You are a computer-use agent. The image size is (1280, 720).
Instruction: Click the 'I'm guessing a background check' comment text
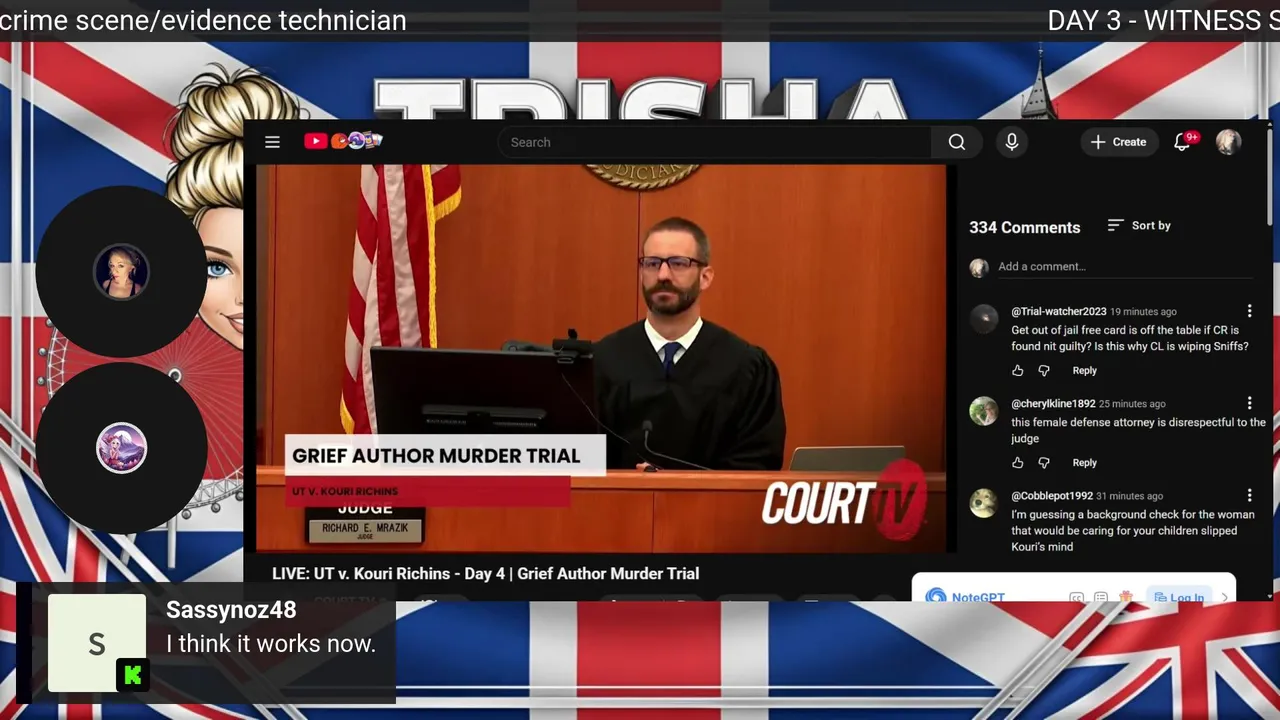click(1133, 531)
